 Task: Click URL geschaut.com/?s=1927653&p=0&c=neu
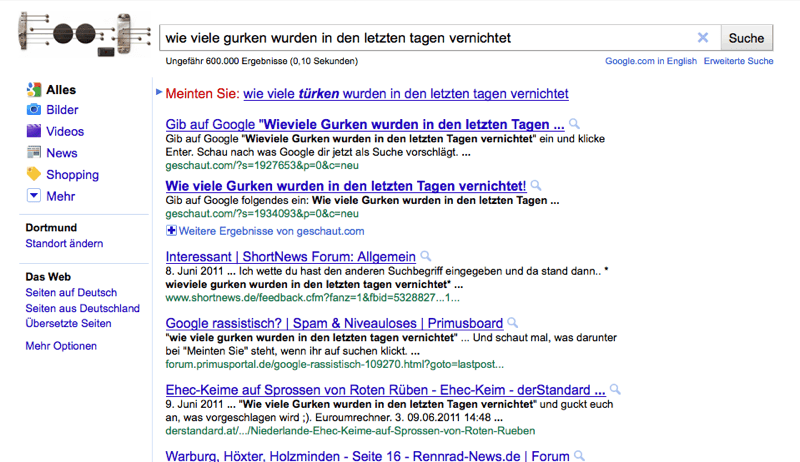point(262,166)
